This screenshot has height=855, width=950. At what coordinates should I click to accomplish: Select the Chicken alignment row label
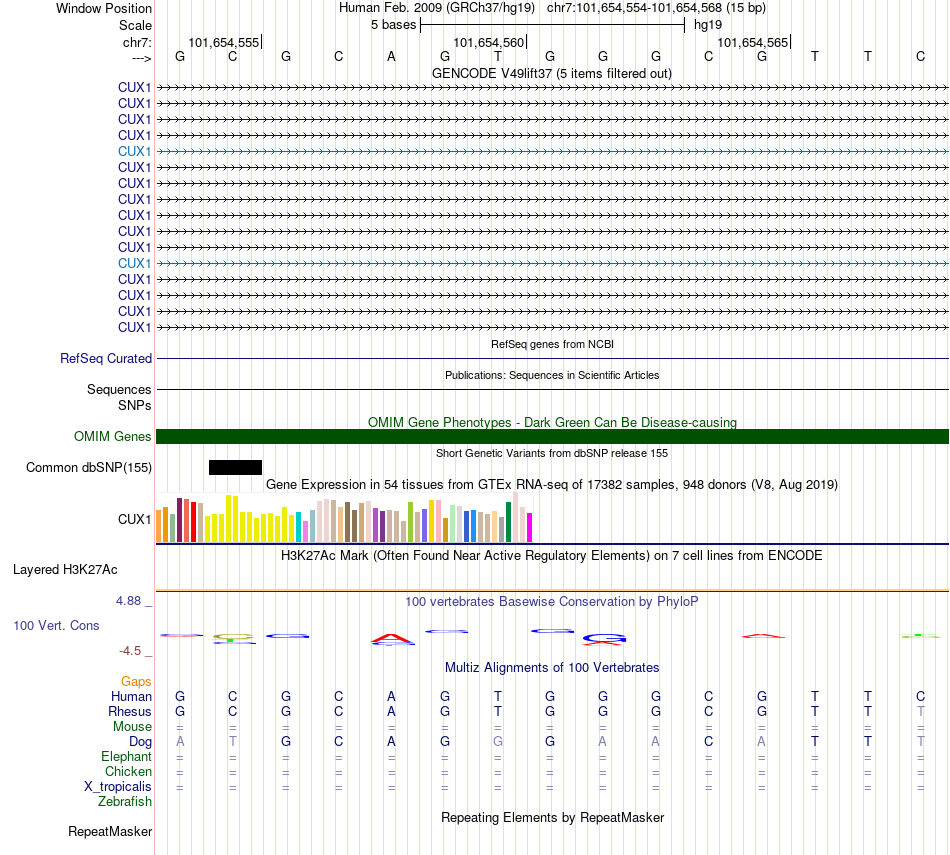point(128,771)
